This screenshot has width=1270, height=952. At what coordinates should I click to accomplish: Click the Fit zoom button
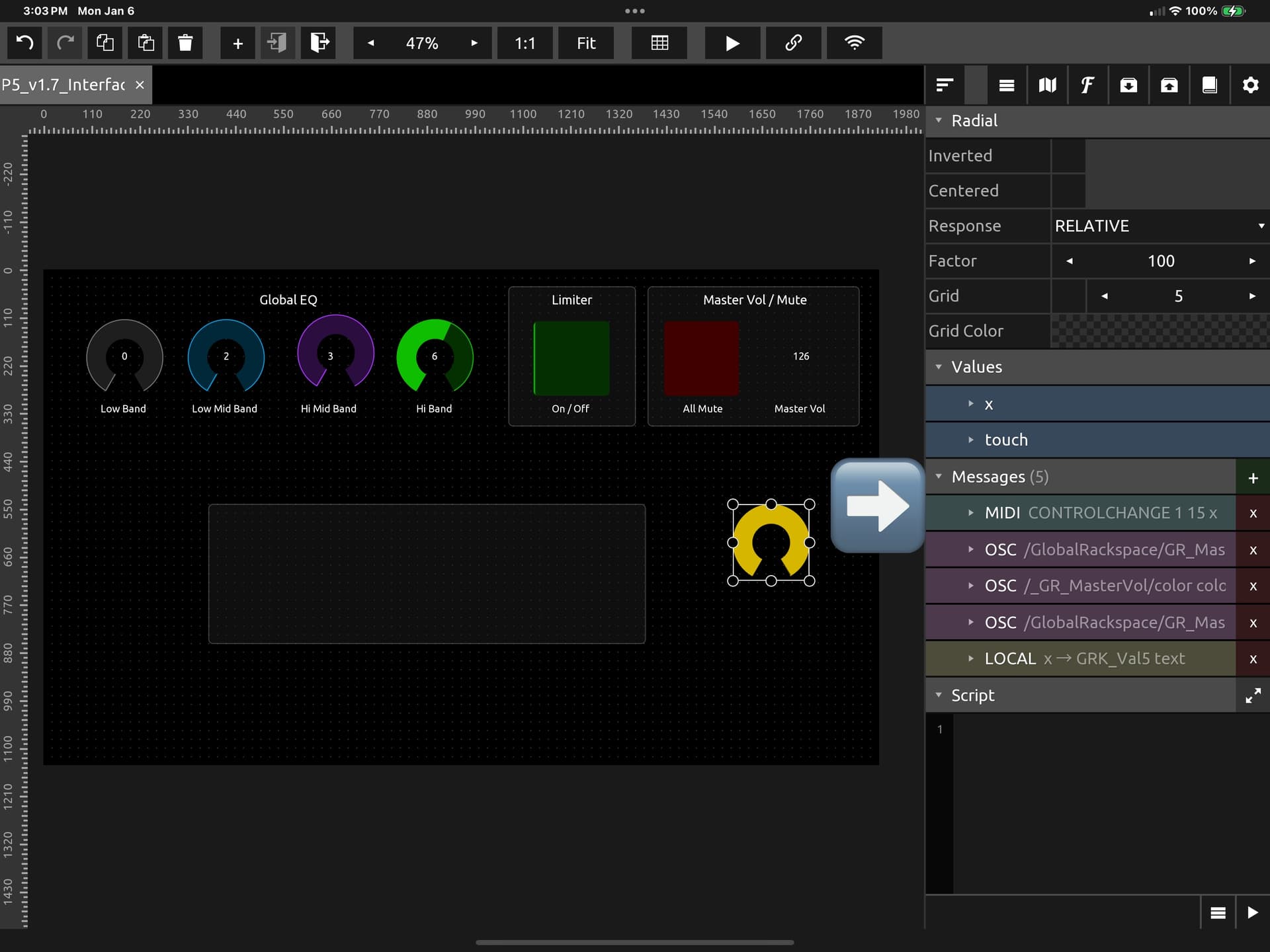coord(586,43)
